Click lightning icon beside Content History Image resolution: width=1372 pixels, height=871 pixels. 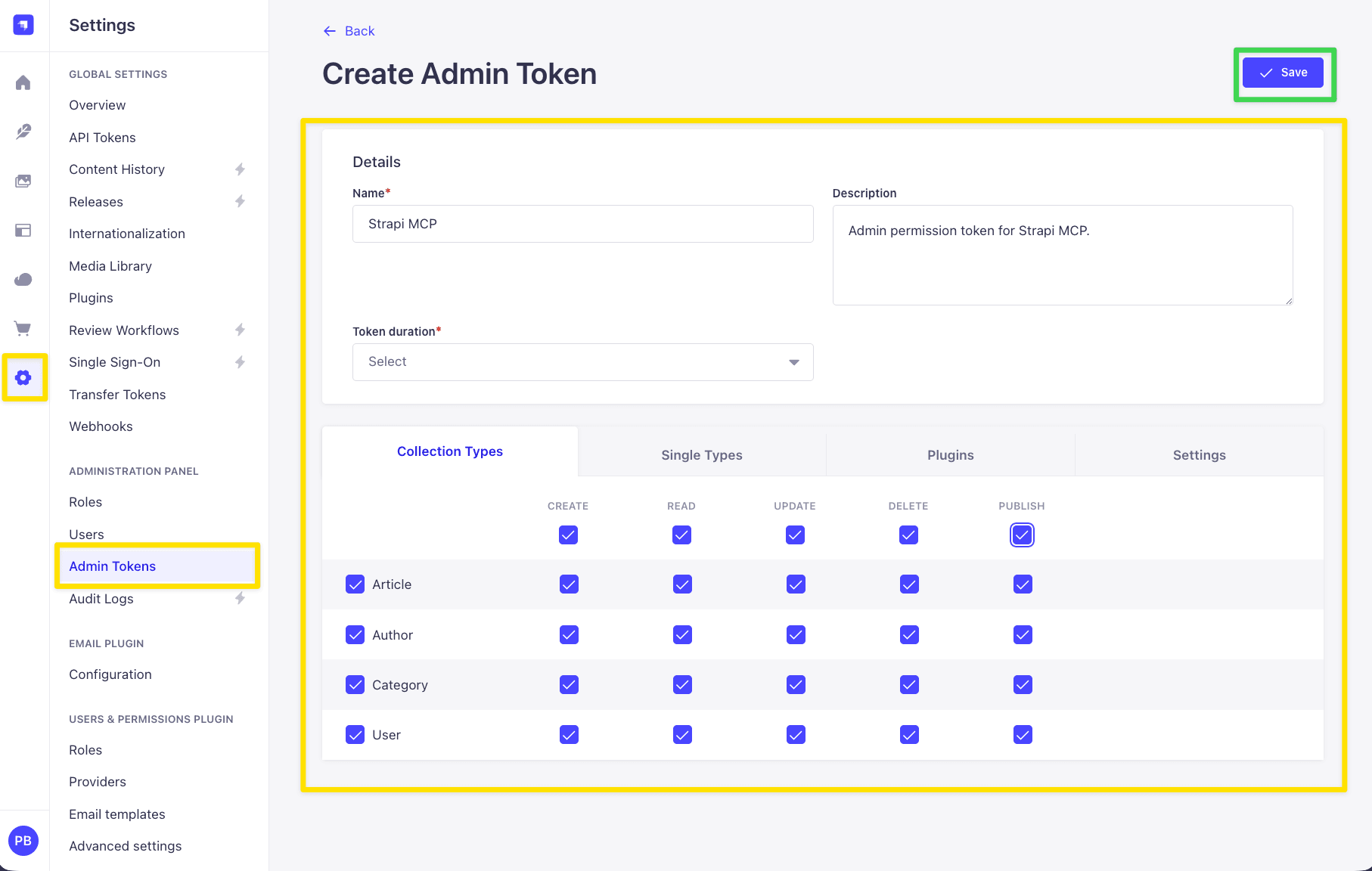point(240,169)
